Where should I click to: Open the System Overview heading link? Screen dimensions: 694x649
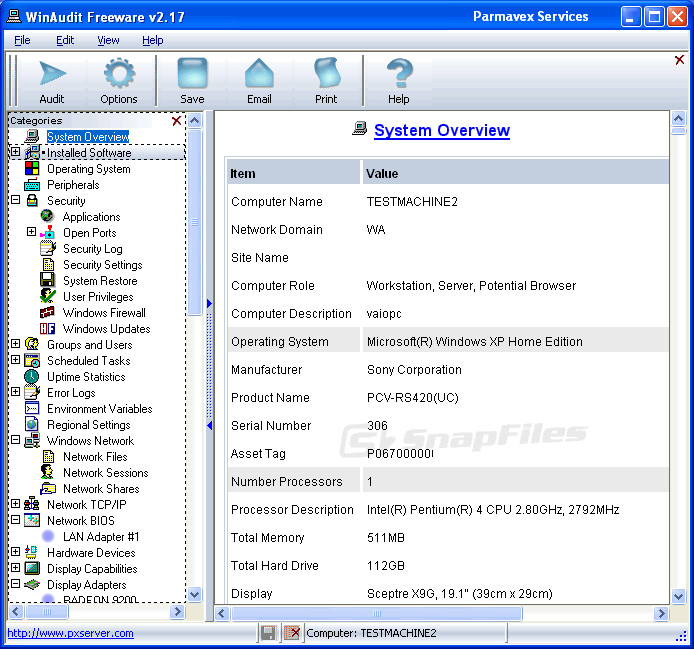pyautogui.click(x=442, y=130)
